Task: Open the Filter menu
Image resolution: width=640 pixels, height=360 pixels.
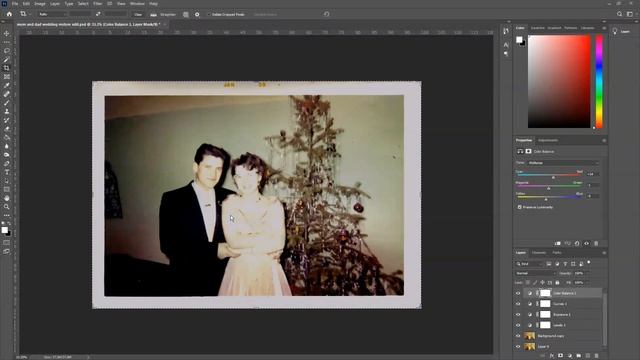Action: tap(98, 4)
